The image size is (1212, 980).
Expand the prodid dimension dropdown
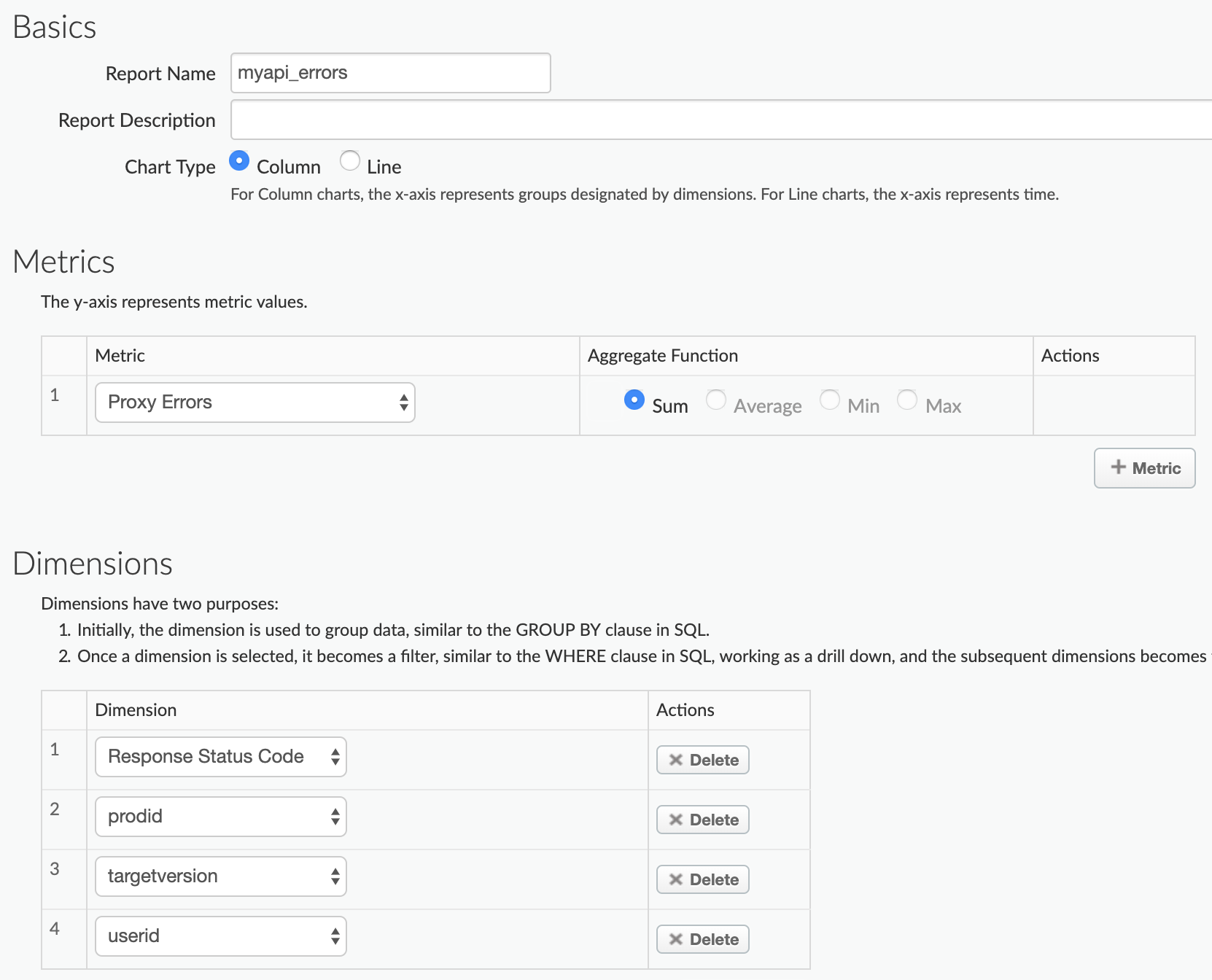click(x=220, y=817)
